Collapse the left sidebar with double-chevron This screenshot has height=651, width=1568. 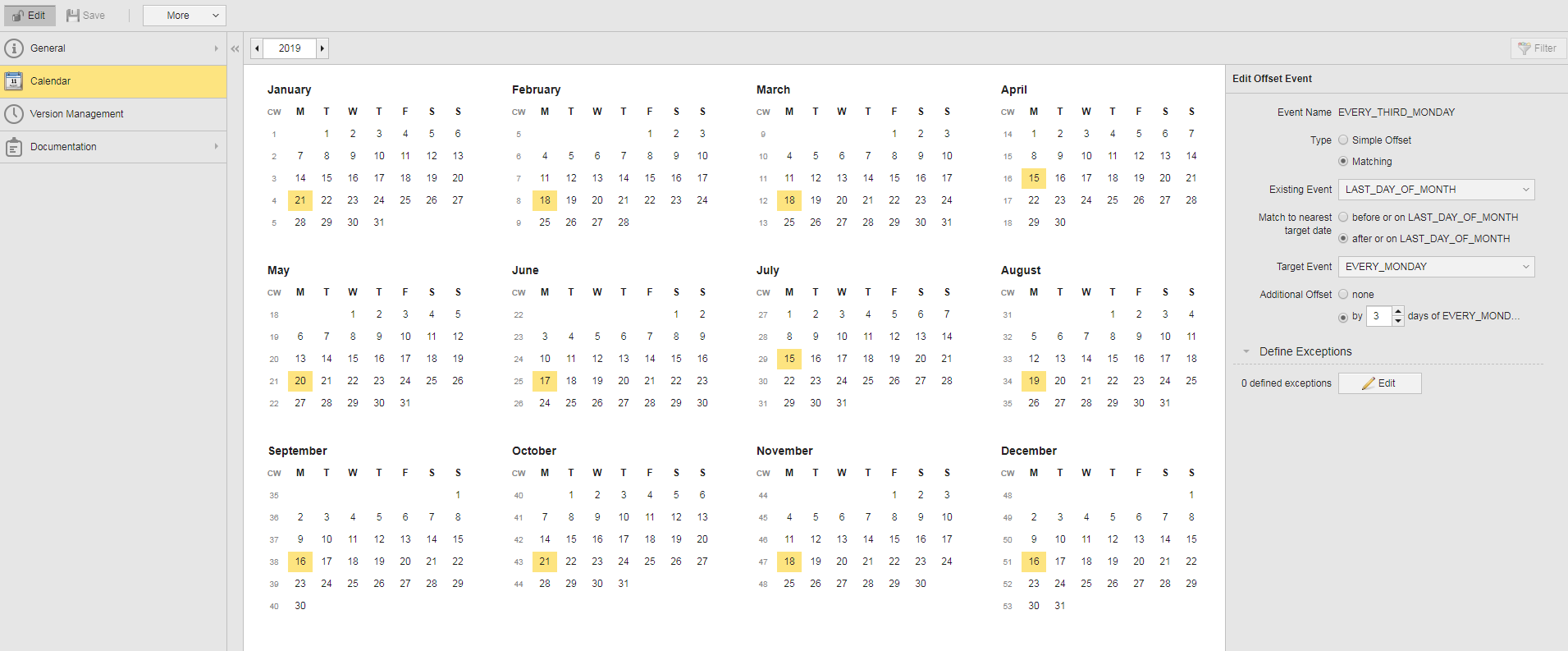(235, 48)
